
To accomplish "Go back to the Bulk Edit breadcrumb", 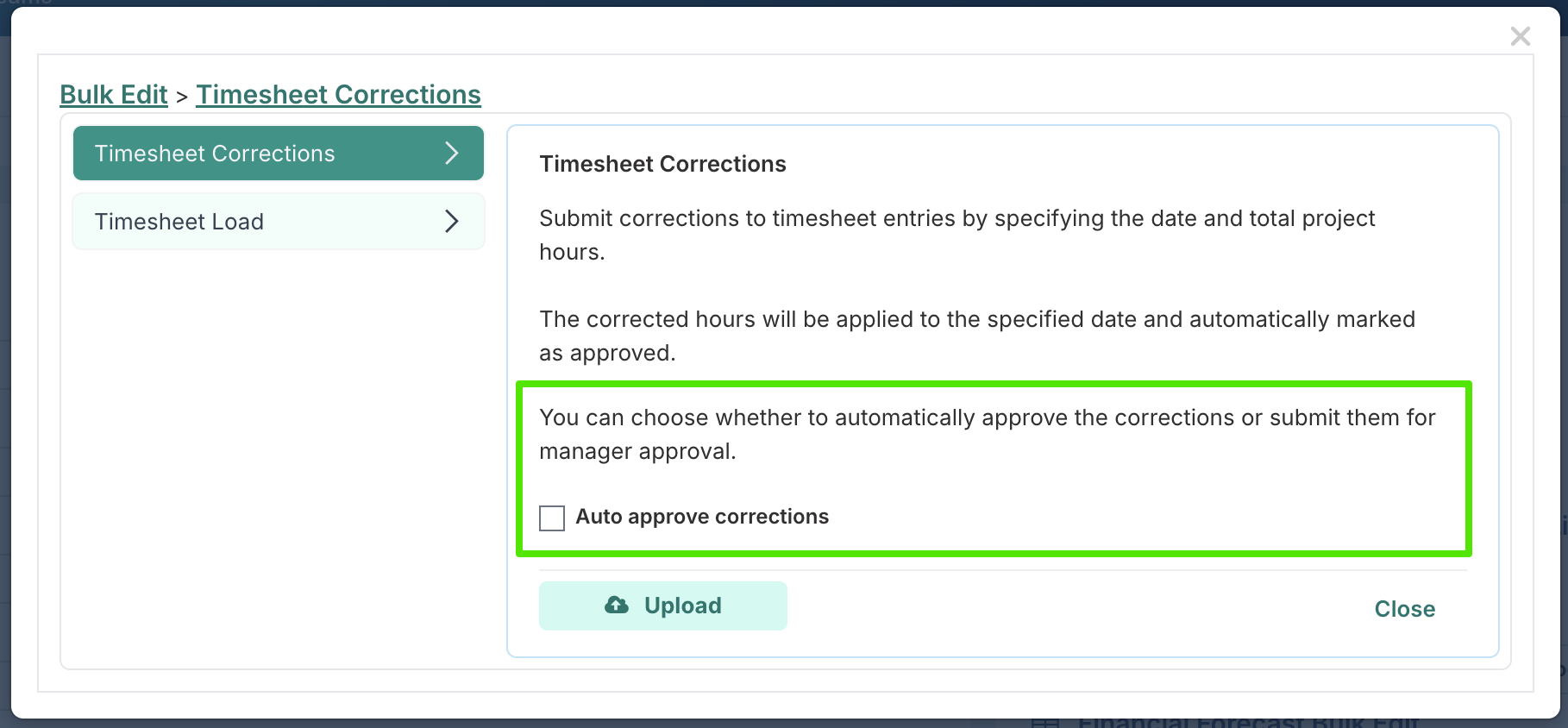I will point(114,95).
